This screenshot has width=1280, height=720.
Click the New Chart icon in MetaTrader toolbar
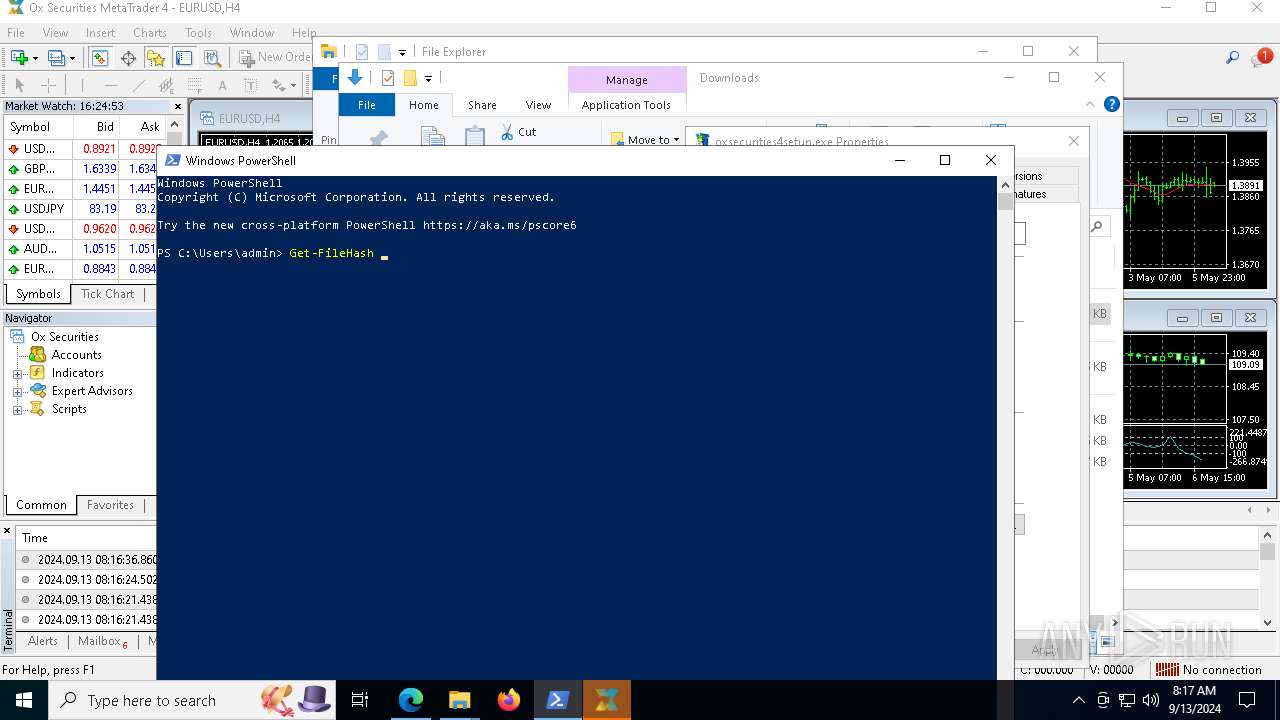point(19,58)
